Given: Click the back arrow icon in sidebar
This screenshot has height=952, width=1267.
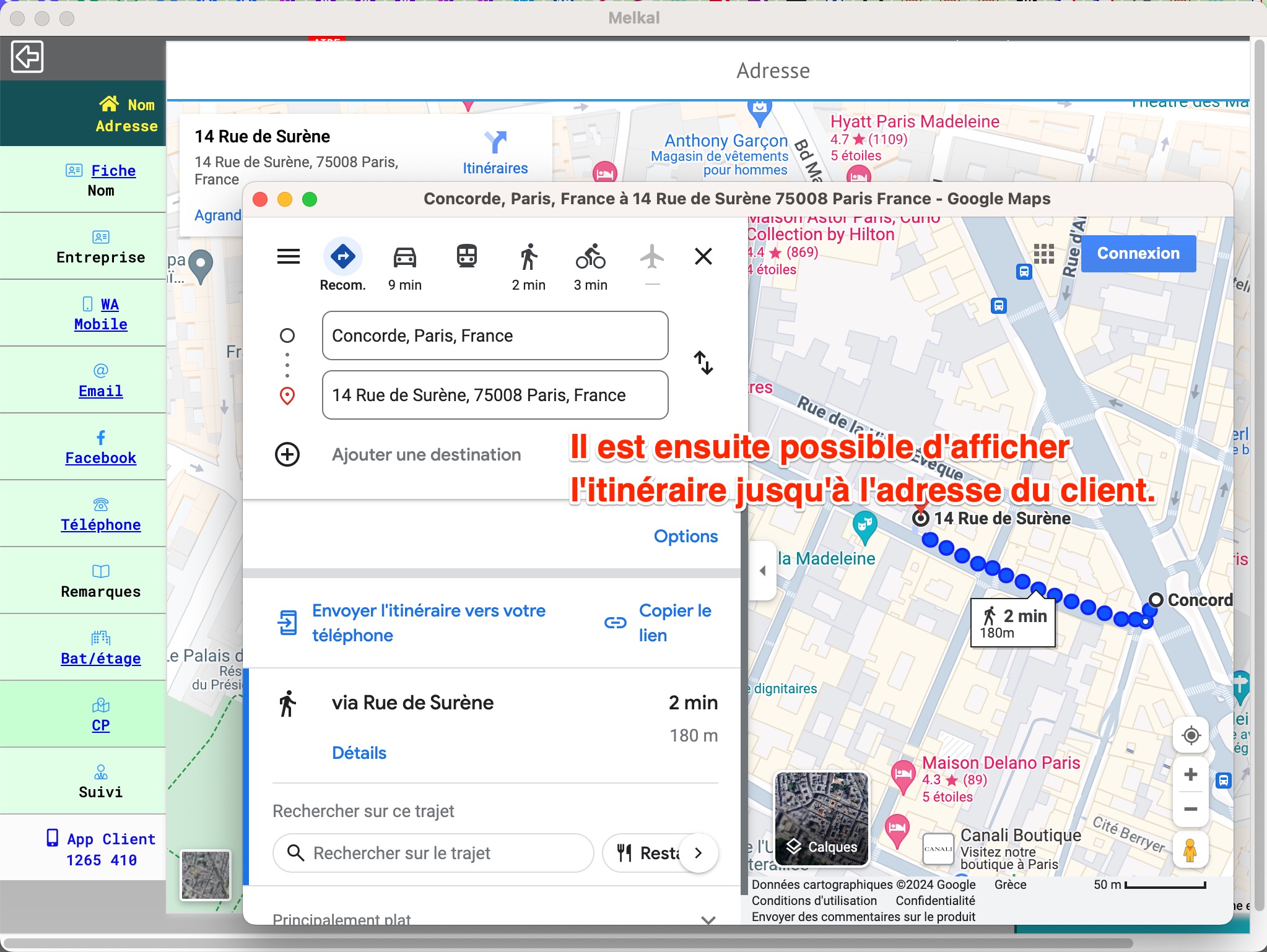Looking at the screenshot, I should [x=27, y=57].
